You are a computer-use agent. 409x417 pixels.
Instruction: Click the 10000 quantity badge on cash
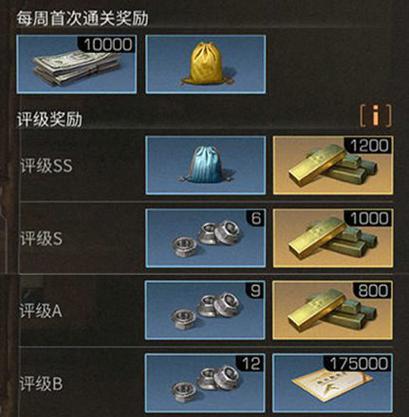pos(107,44)
